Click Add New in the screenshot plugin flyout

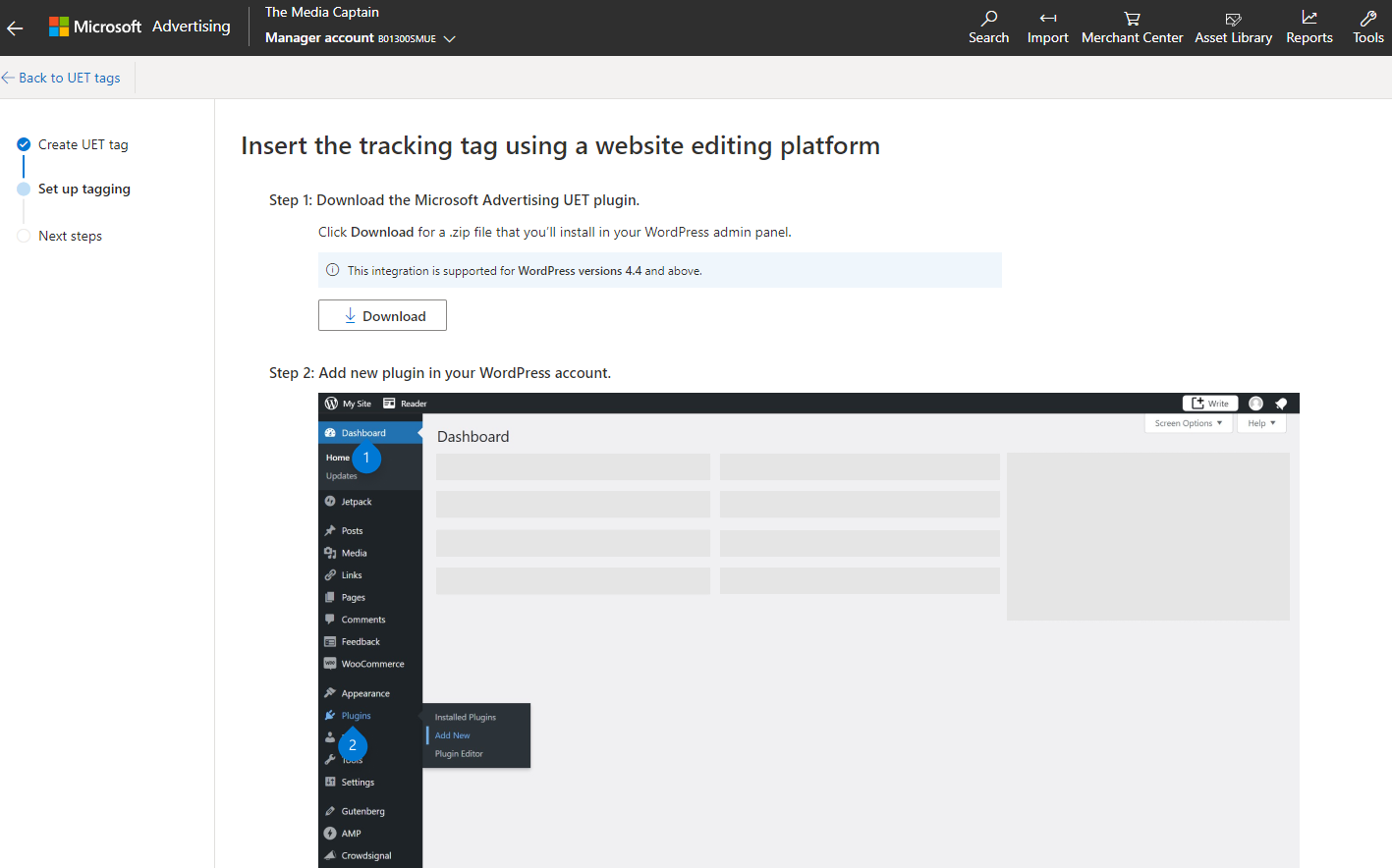click(453, 735)
